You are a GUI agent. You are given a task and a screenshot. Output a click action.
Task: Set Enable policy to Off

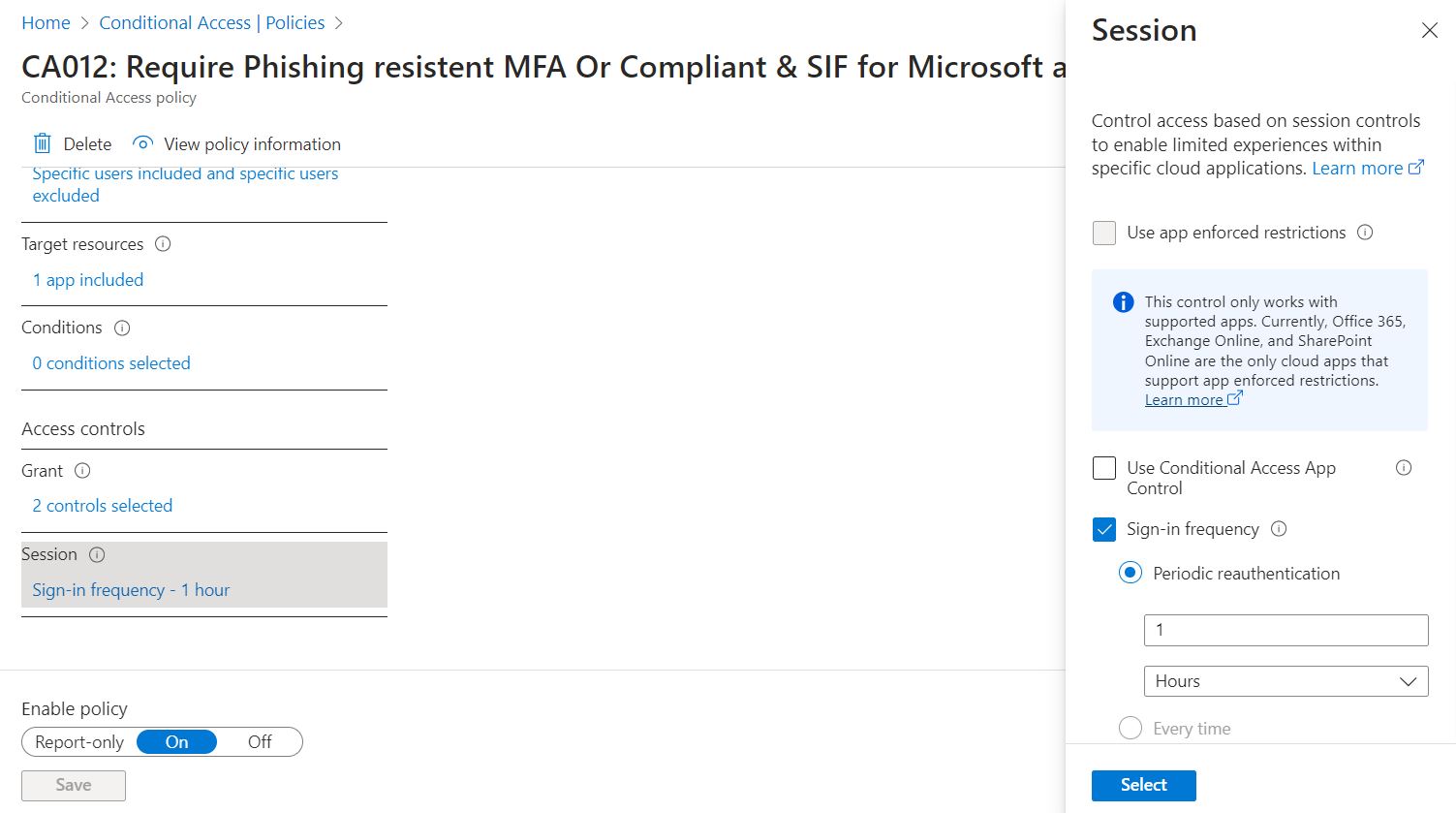click(260, 742)
